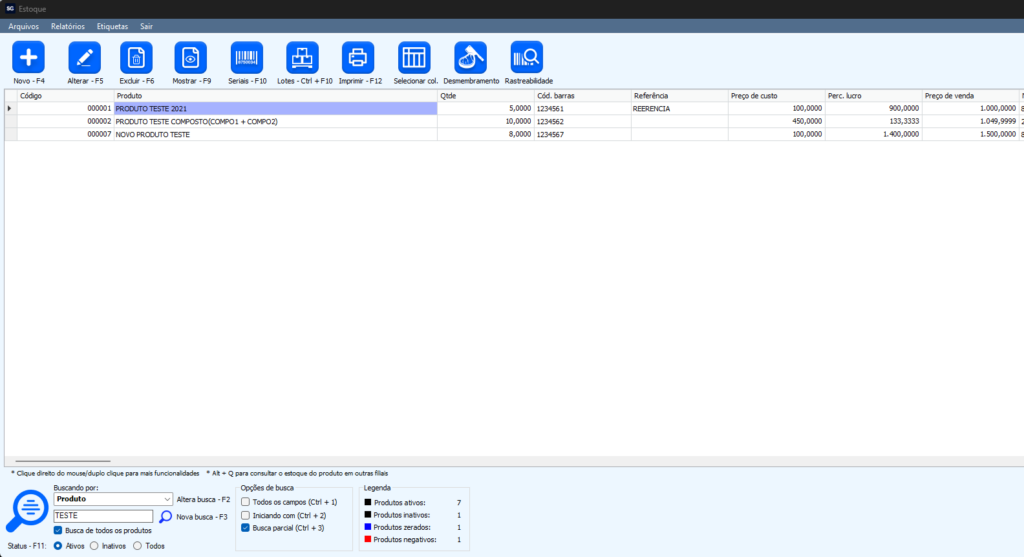Select the Inativos status radio

point(94,546)
